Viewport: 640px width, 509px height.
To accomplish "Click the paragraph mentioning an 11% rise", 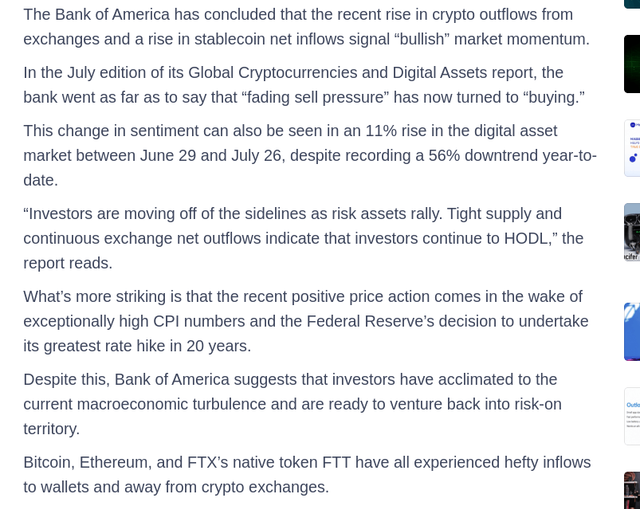I will click(310, 156).
